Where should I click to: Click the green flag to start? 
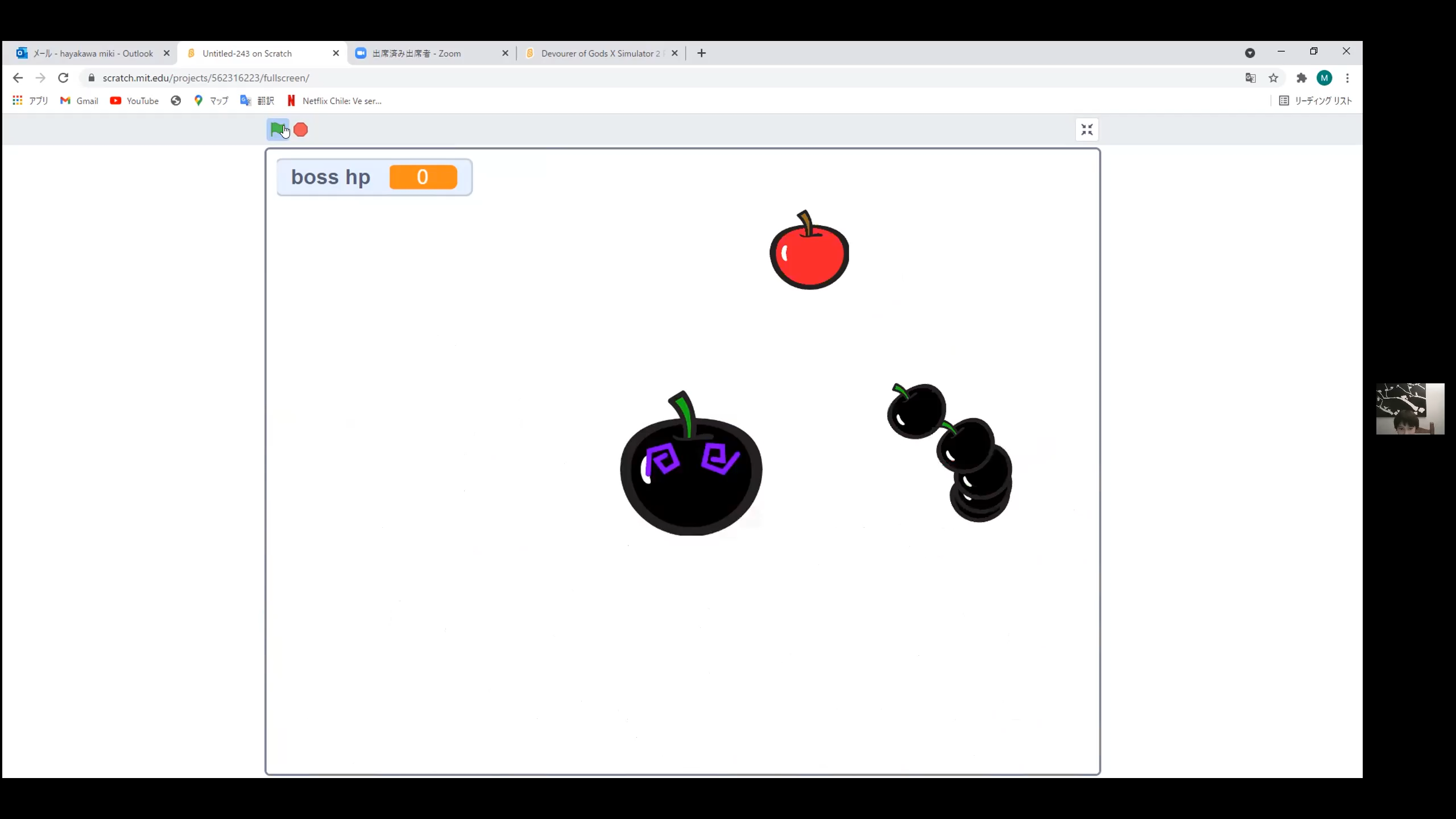(x=278, y=130)
